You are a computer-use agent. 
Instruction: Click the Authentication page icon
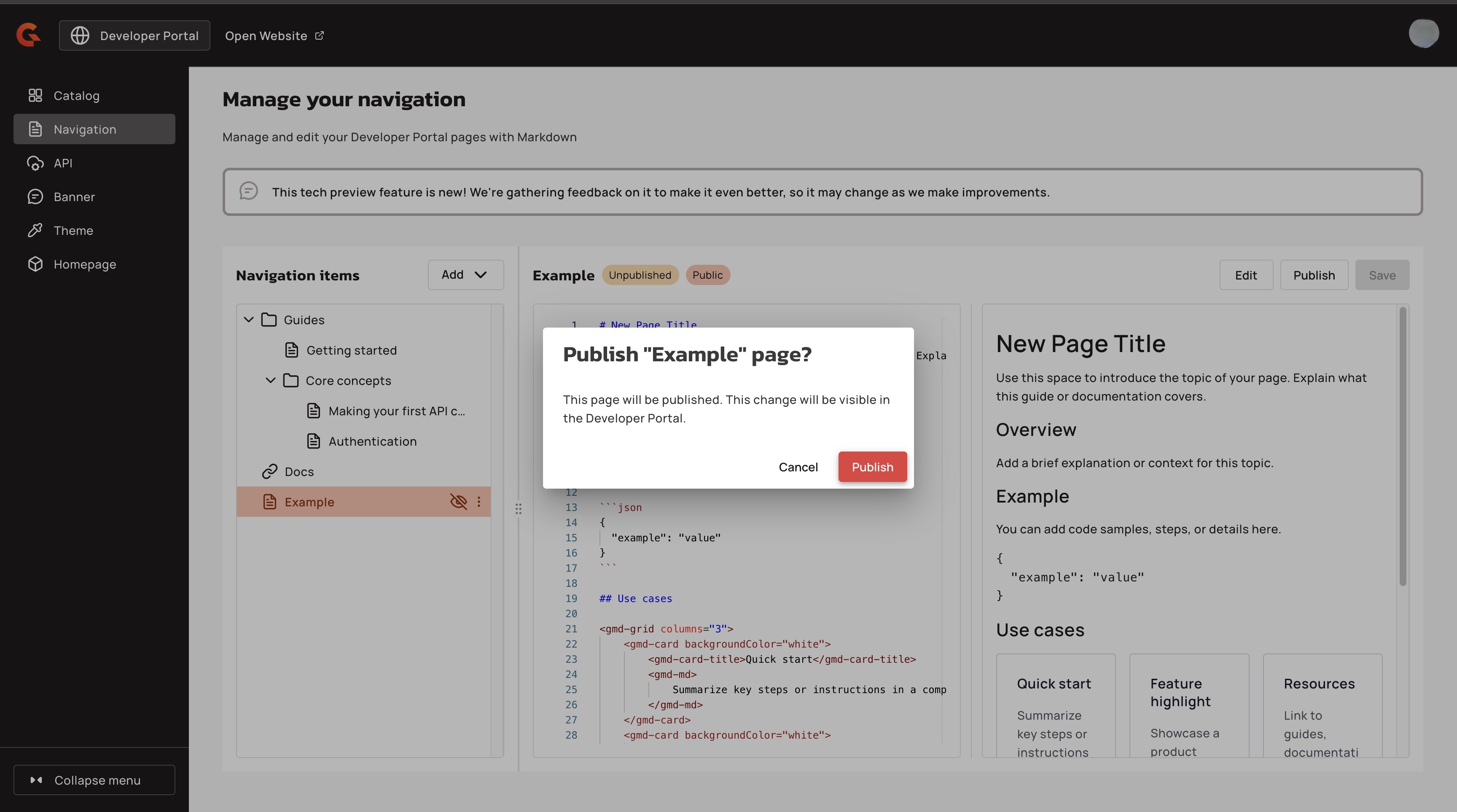click(314, 441)
